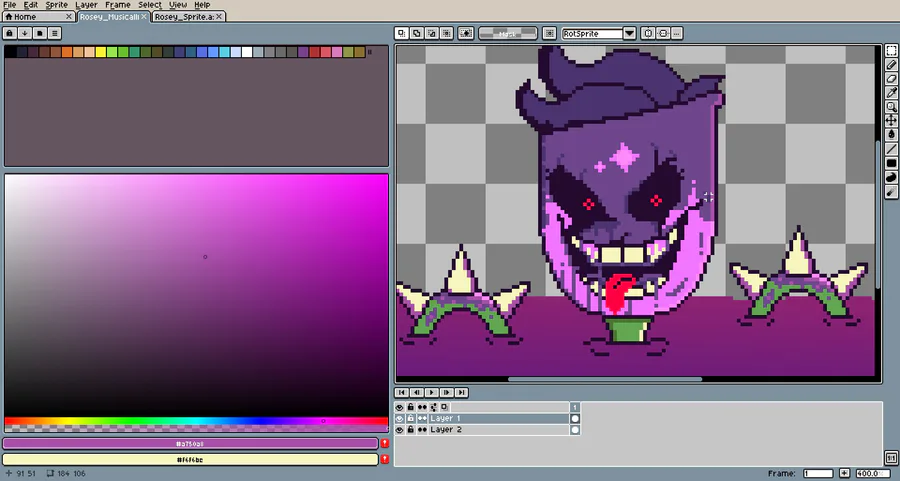Click the horizontal symmetry icon
The width and height of the screenshot is (900, 481).
[663, 33]
